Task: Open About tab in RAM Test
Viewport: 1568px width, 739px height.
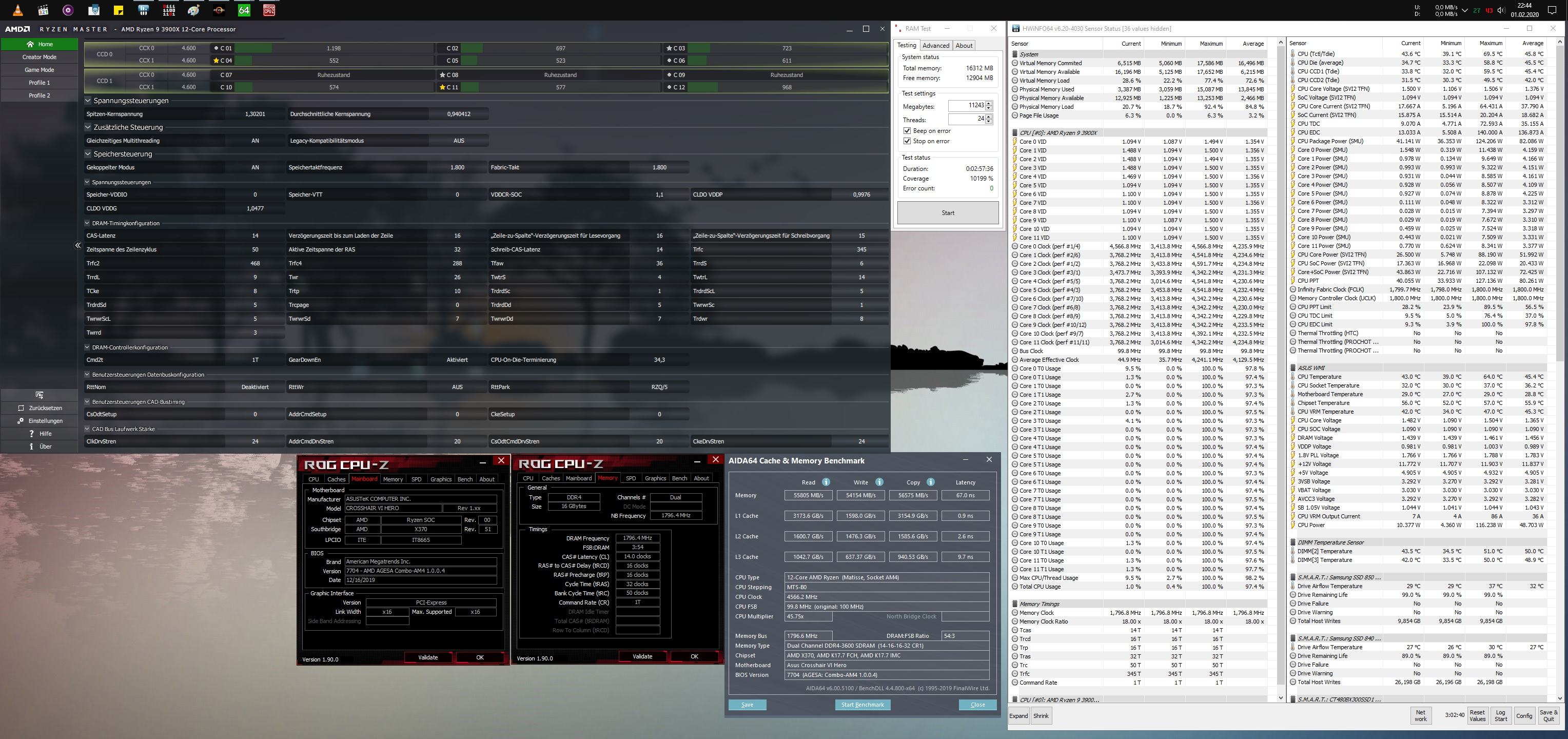Action: click(964, 45)
